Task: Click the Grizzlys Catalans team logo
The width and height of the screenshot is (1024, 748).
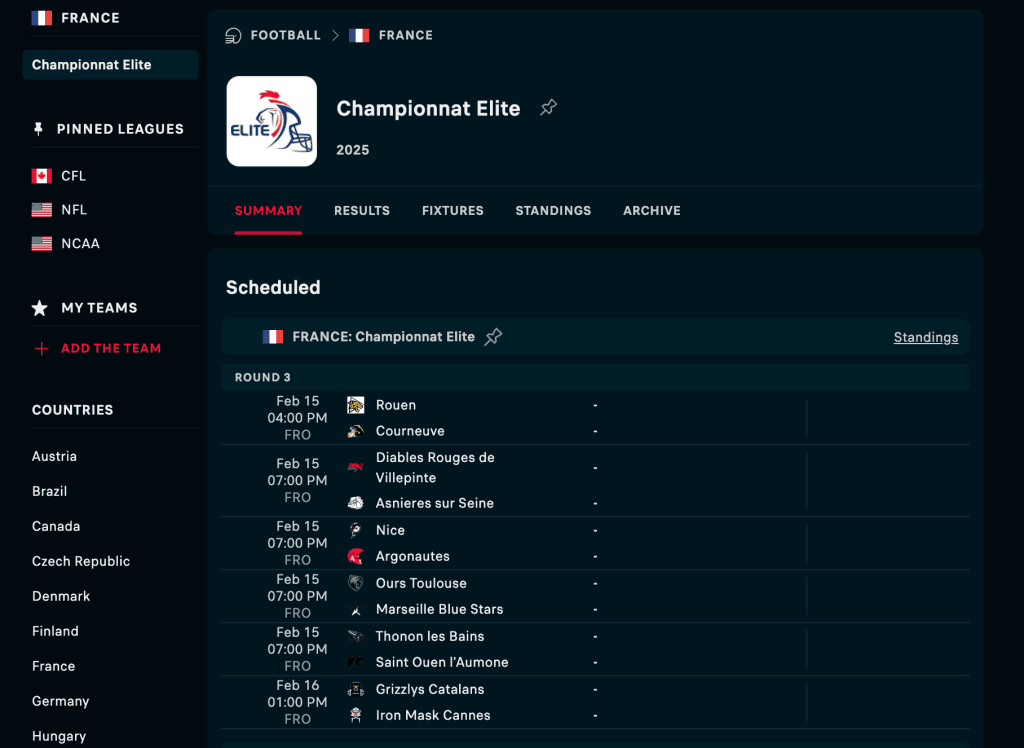Action: click(x=355, y=689)
